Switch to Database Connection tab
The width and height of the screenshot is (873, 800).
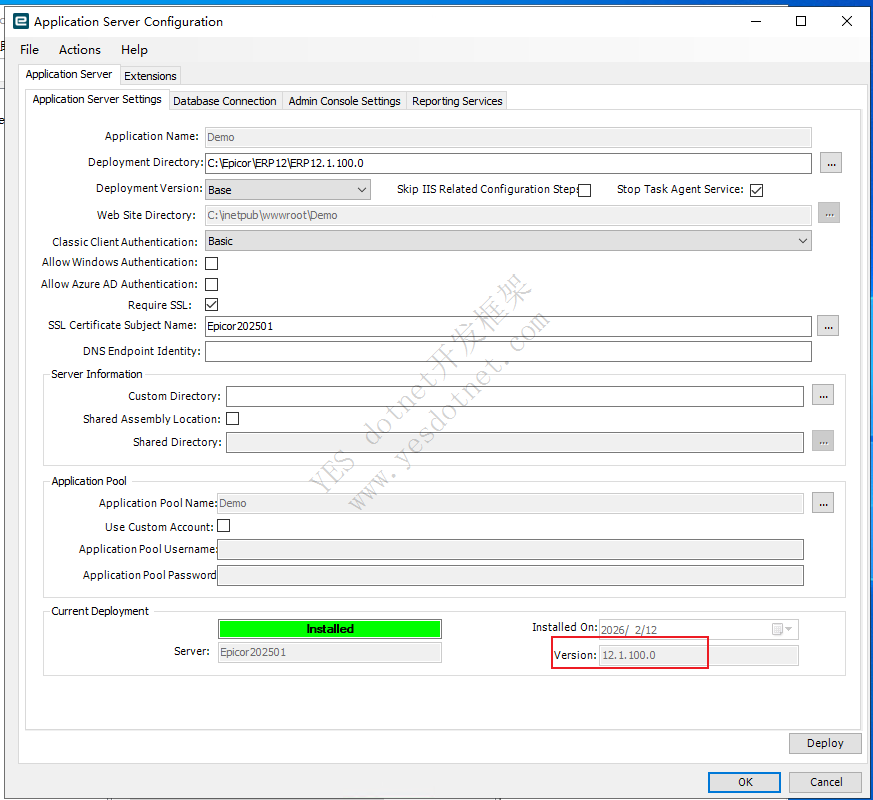point(224,101)
